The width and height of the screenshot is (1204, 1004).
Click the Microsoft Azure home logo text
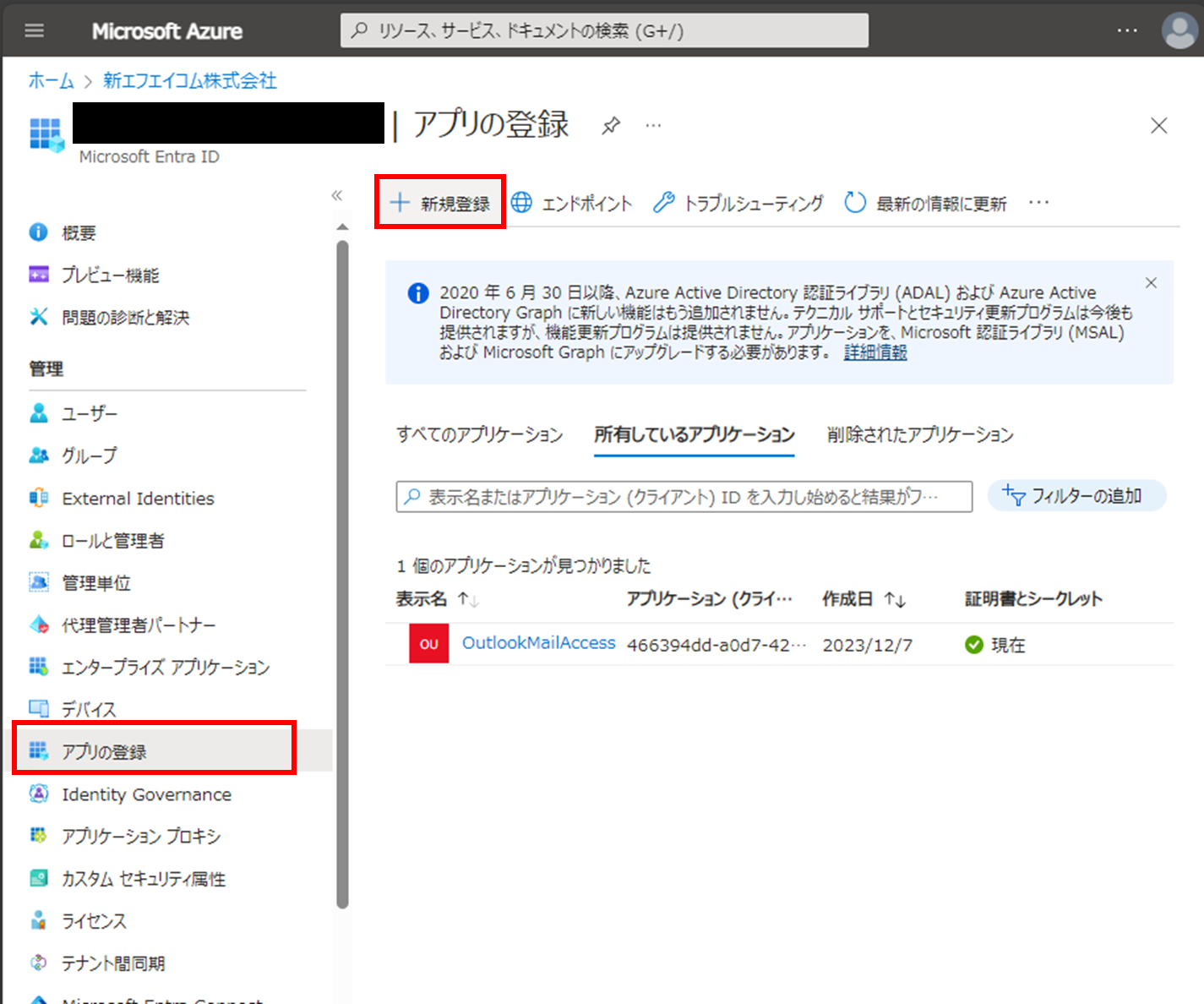(x=167, y=31)
